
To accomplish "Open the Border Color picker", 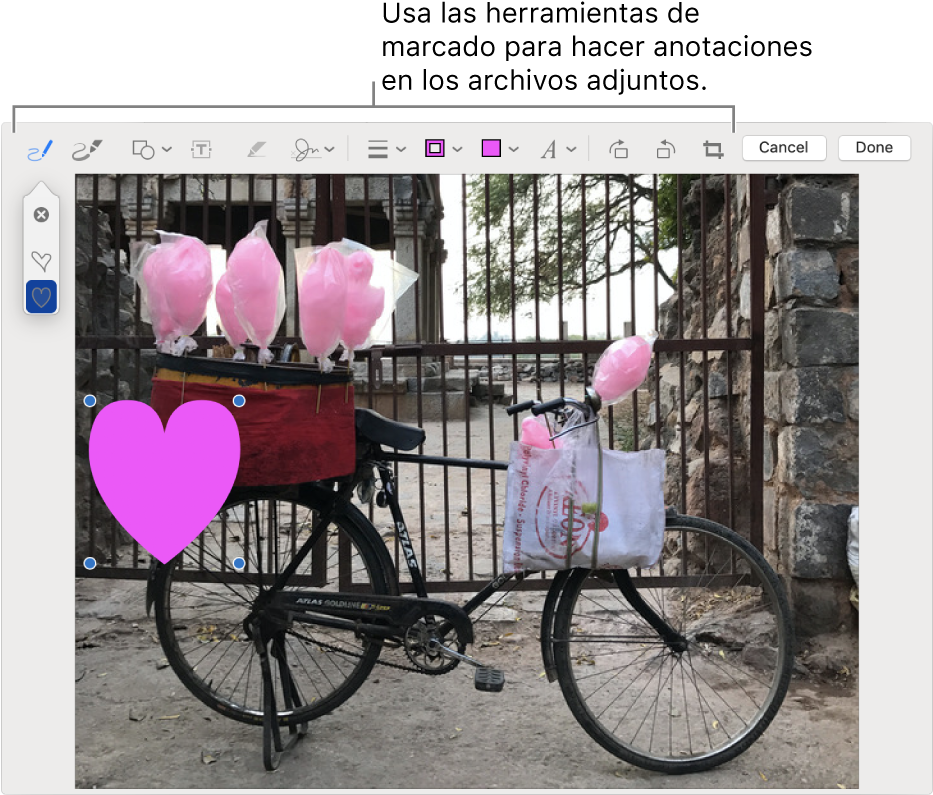I will pyautogui.click(x=442, y=149).
